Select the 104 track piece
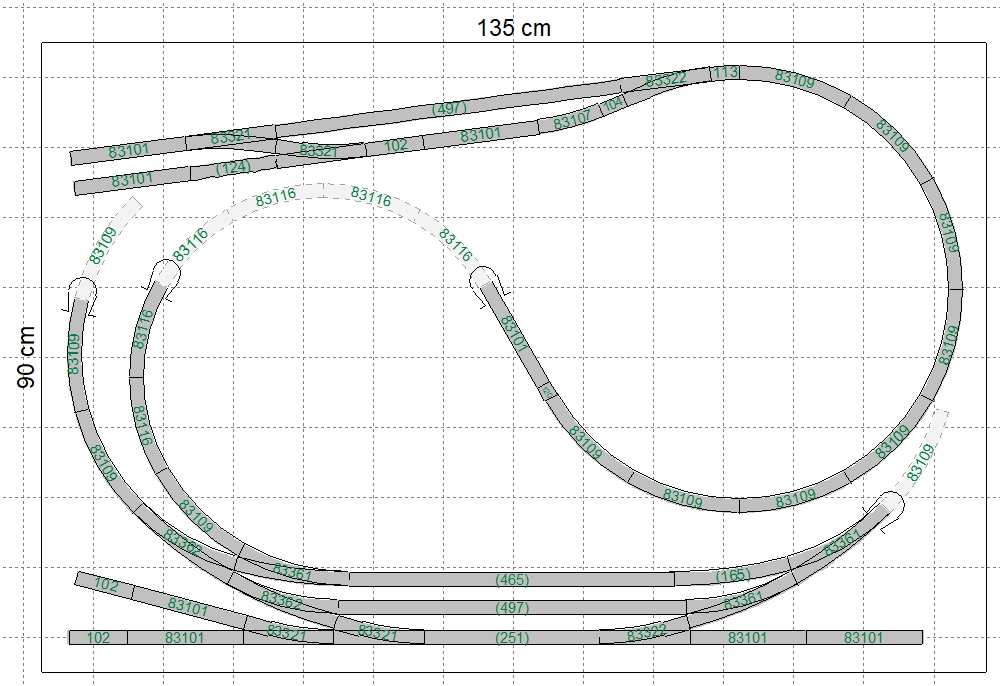 613,102
